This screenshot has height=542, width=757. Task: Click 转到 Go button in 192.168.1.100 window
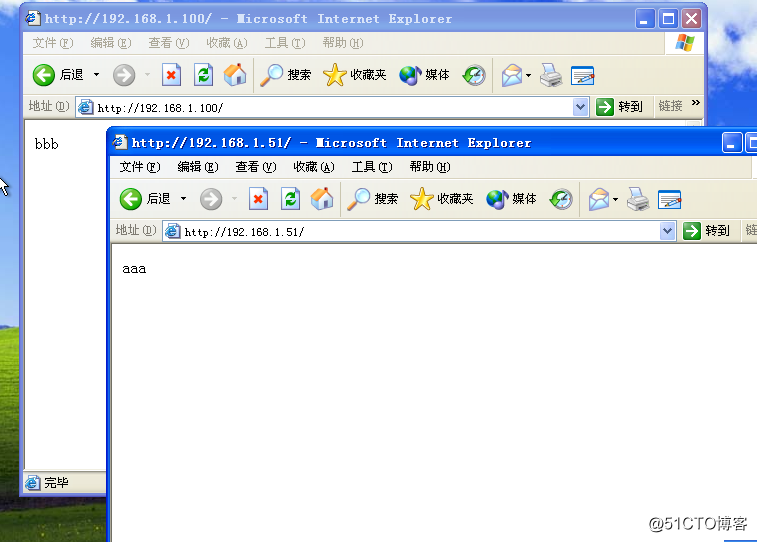point(619,107)
